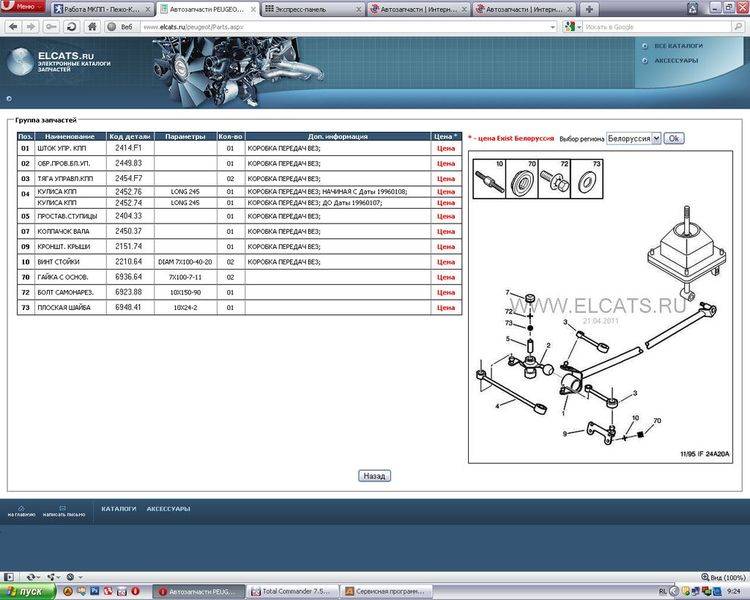750x600 pixels.
Task: Click Цена link for ШТОК УПР. КПП row
Action: 445,149
